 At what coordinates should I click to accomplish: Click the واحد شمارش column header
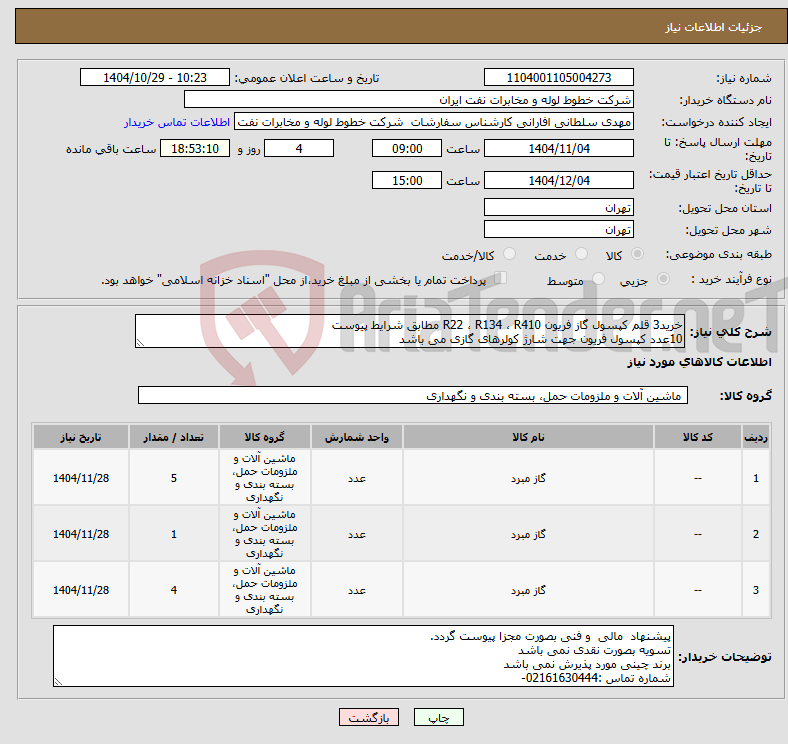357,437
